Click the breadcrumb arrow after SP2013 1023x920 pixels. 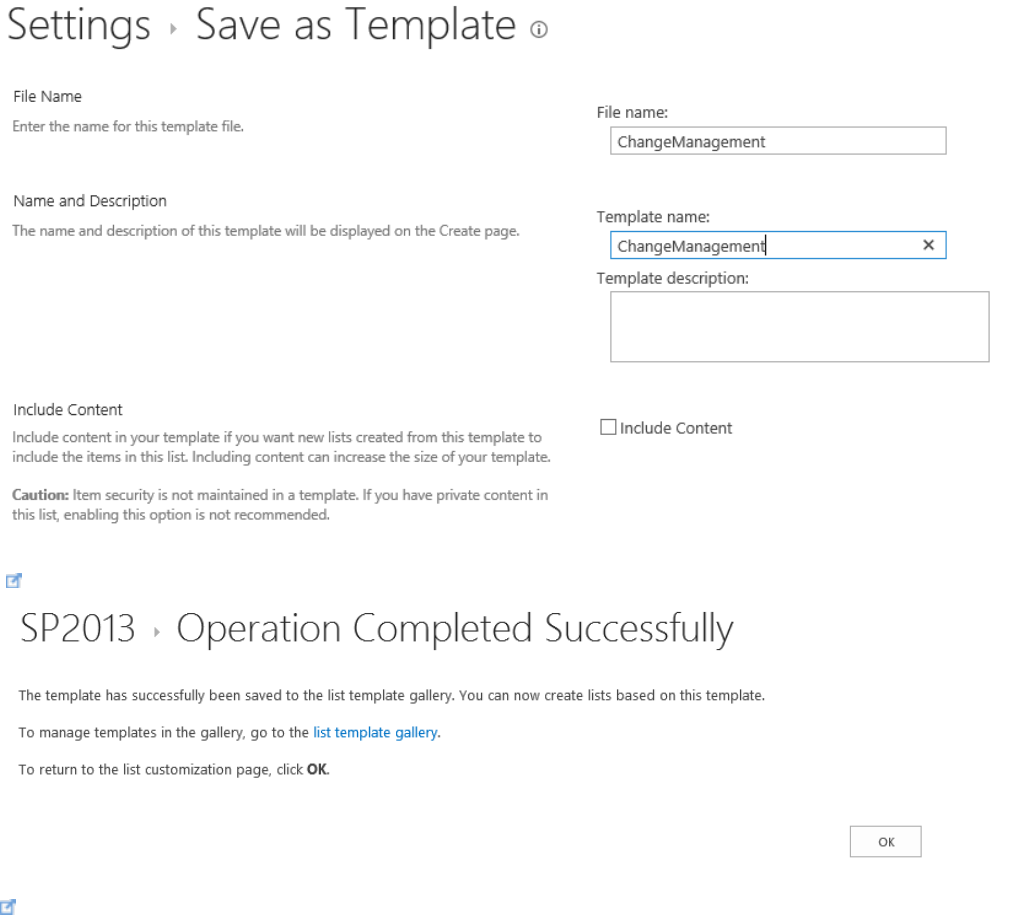[156, 633]
